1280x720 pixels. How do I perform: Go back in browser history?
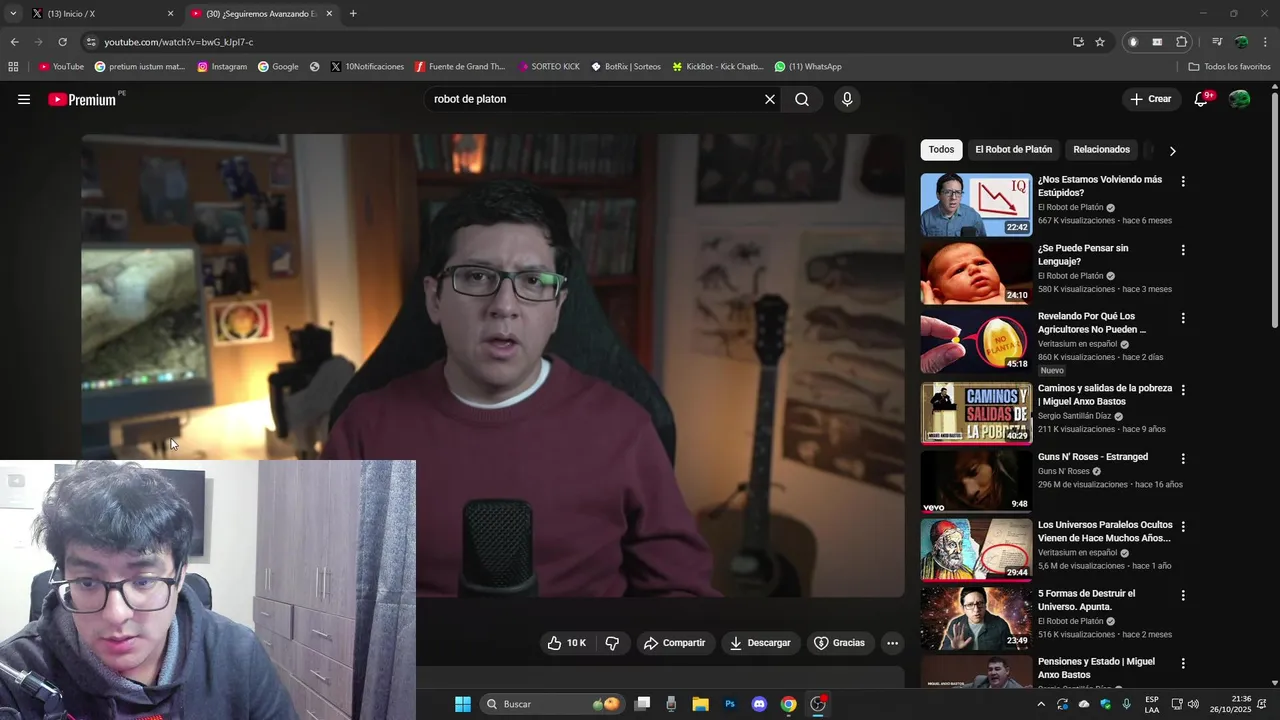click(x=14, y=42)
